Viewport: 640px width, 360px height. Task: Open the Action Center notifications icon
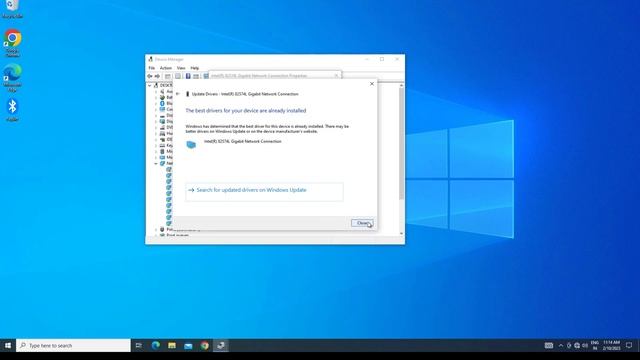pos(629,345)
